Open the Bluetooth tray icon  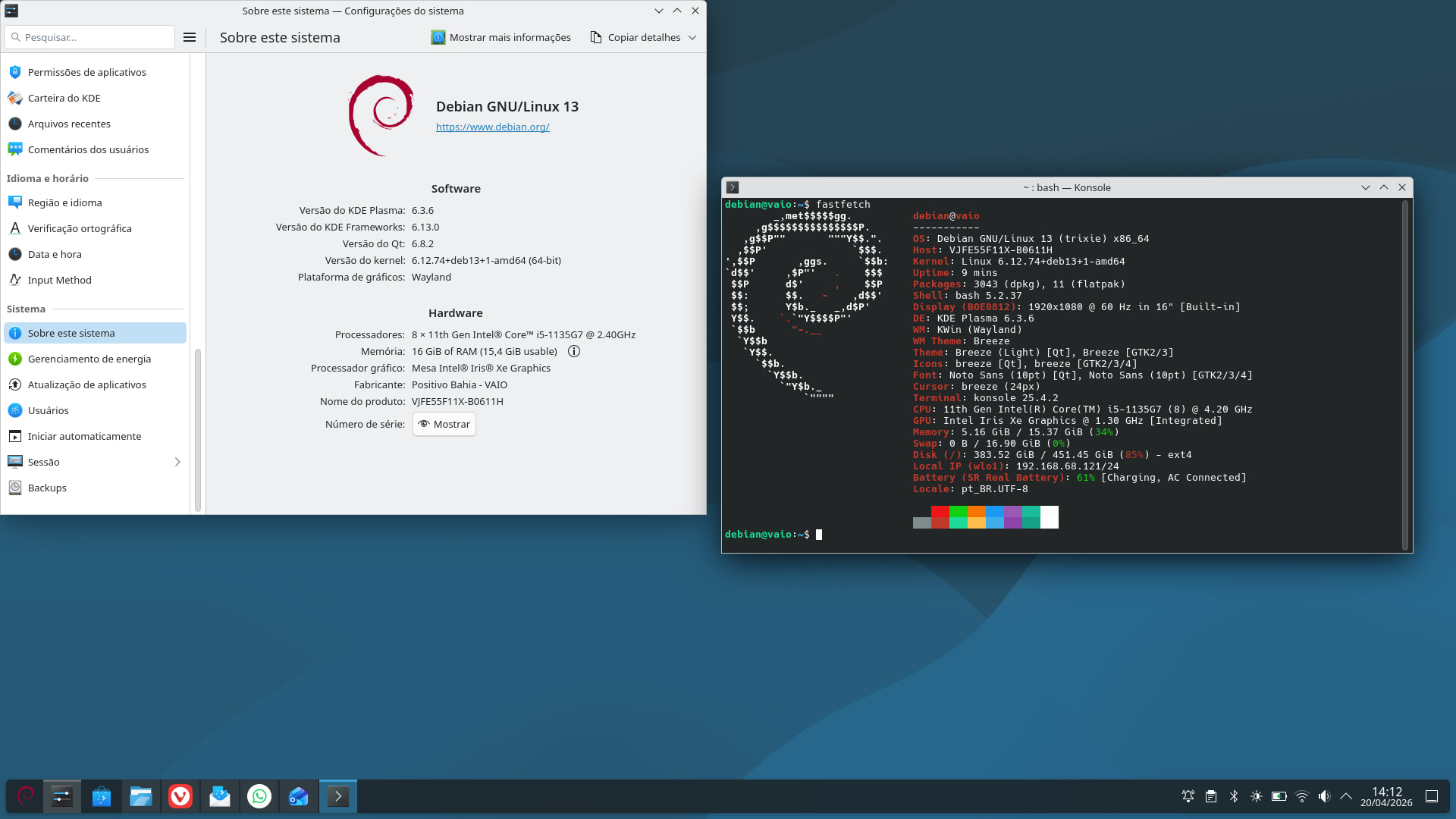point(1234,796)
